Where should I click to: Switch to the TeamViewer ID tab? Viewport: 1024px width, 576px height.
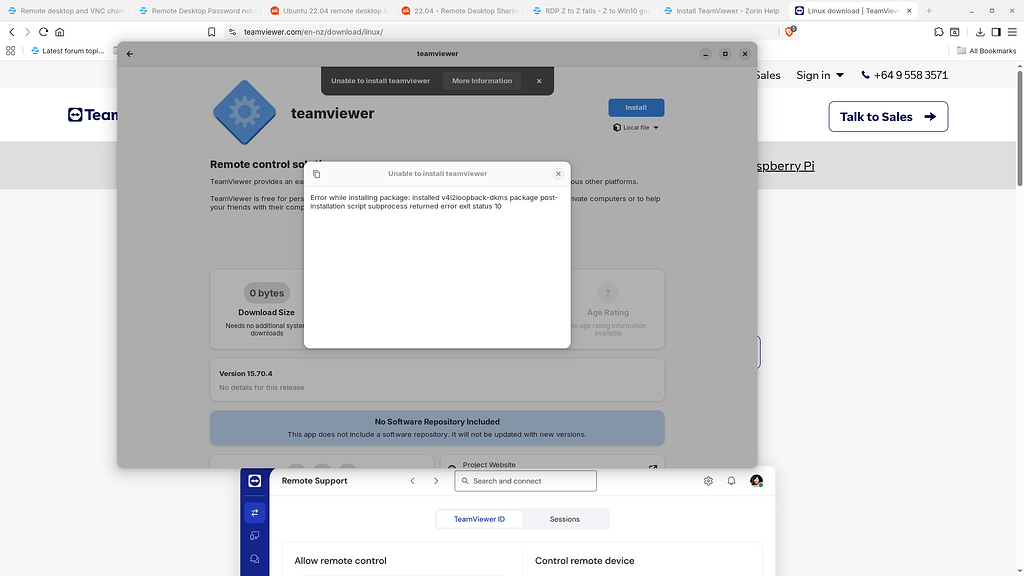pos(478,518)
